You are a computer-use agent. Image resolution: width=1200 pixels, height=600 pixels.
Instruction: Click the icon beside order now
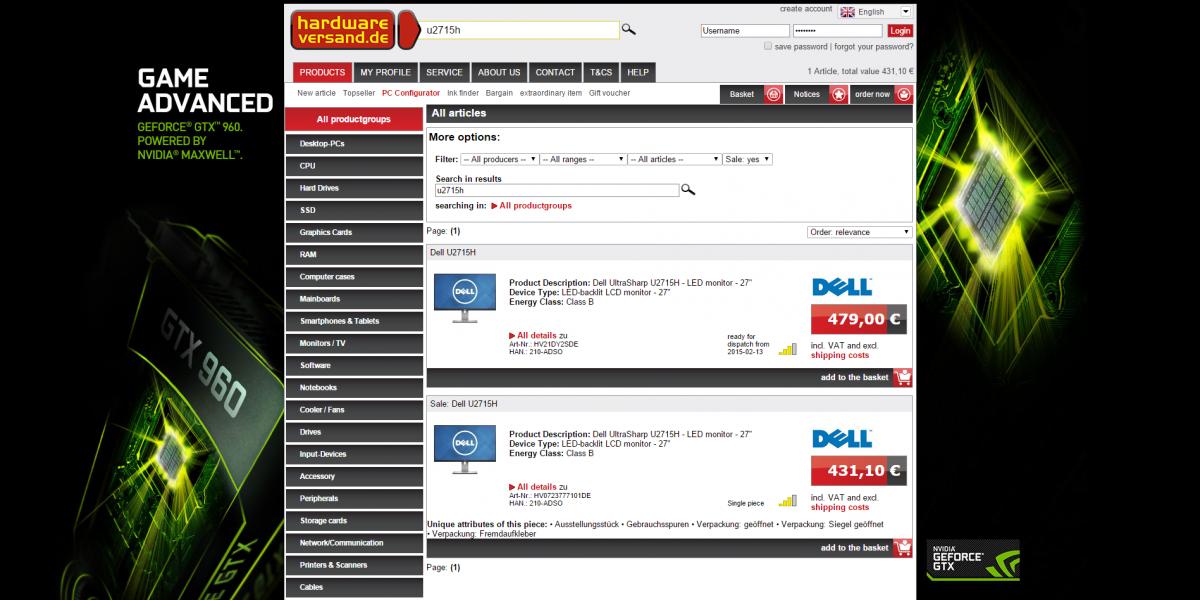904,94
